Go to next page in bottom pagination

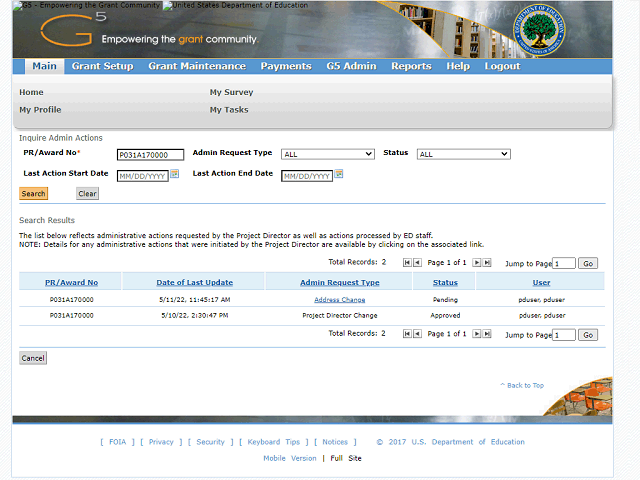476,334
